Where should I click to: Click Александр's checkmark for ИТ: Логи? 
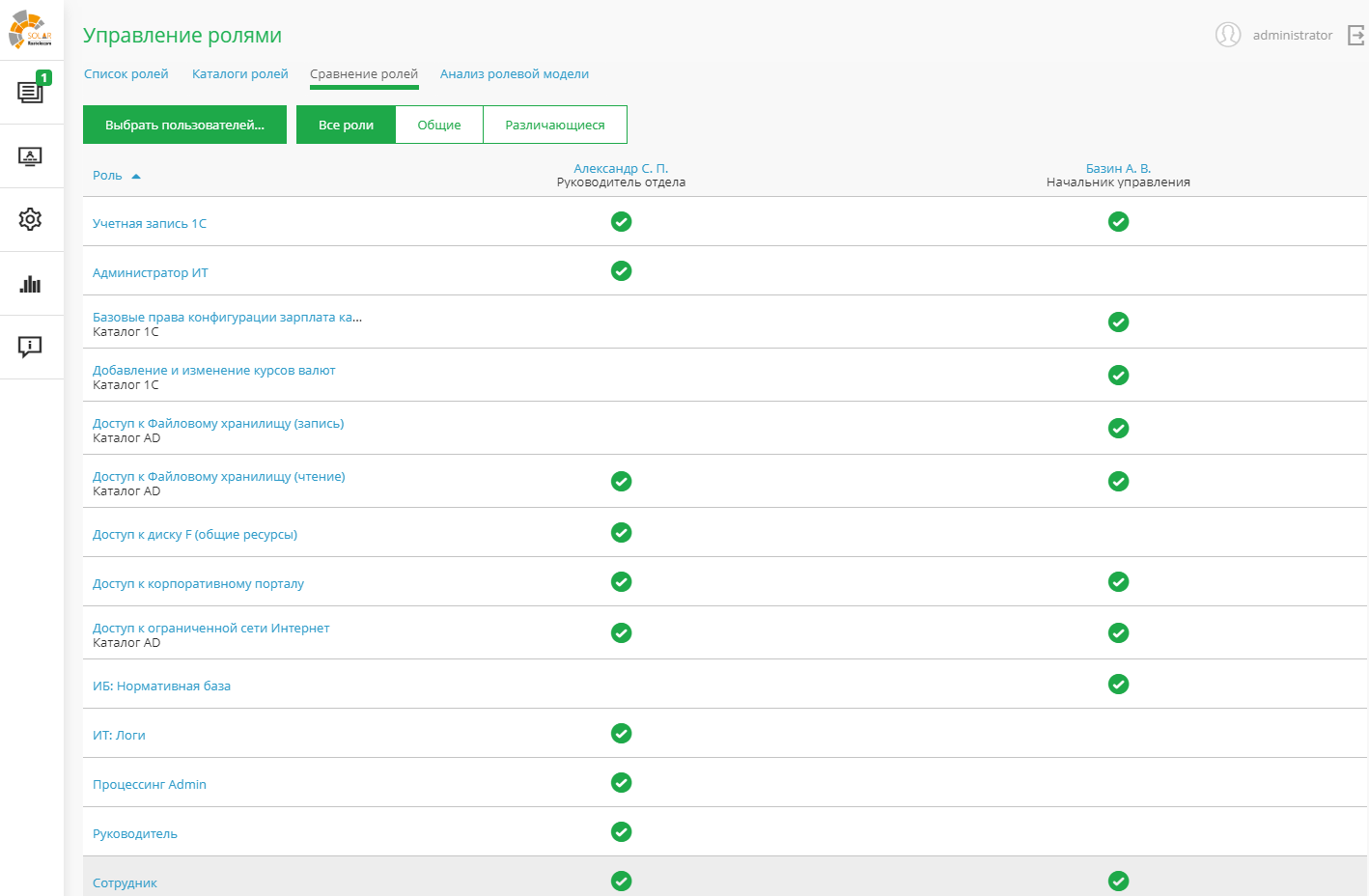(x=622, y=734)
